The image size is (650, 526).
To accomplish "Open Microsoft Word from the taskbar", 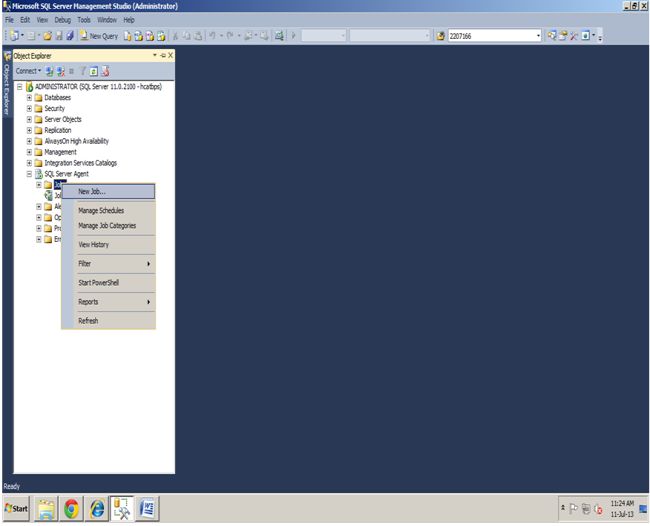I will [x=147, y=509].
